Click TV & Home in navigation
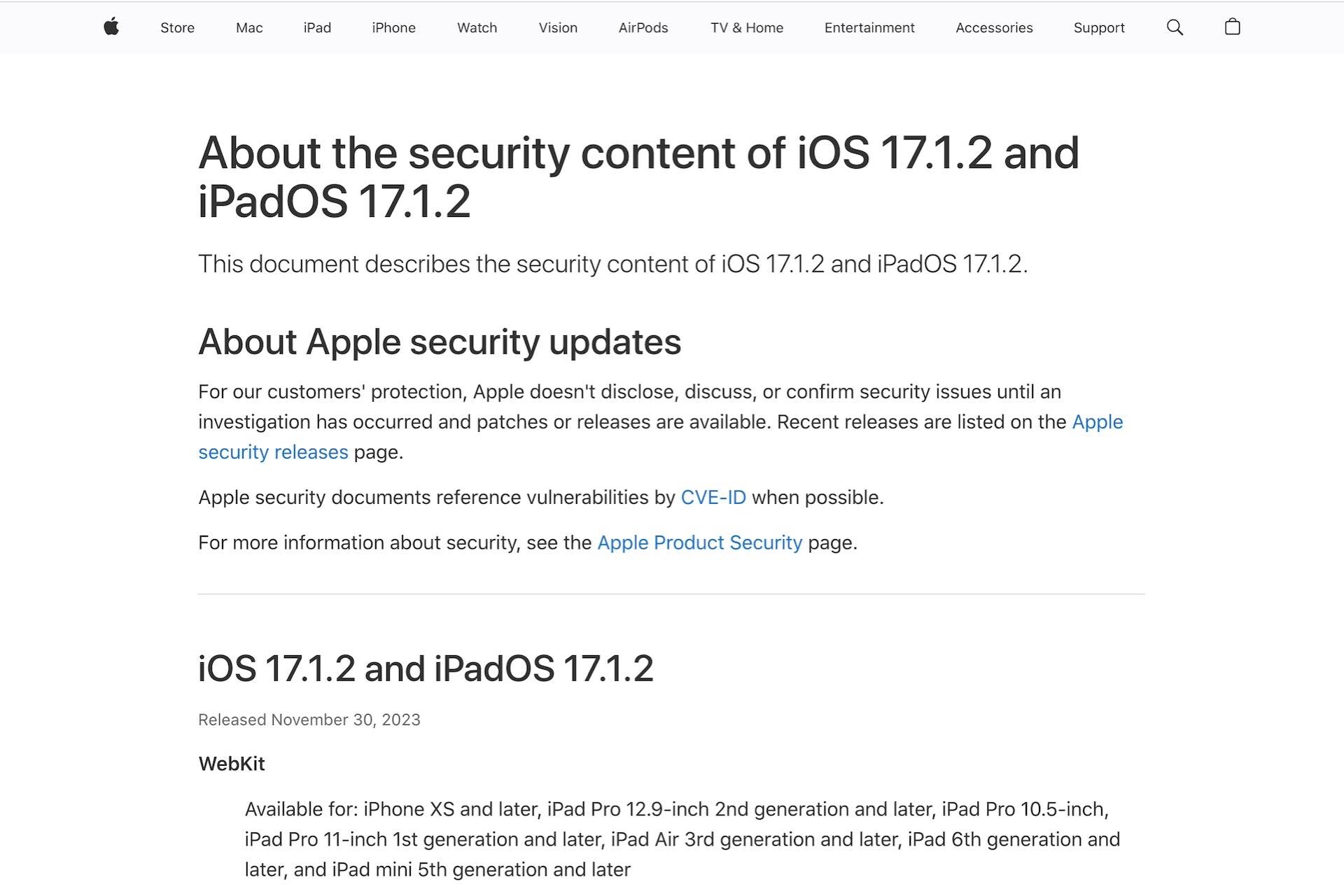This screenshot has width=1344, height=896. coord(746,28)
